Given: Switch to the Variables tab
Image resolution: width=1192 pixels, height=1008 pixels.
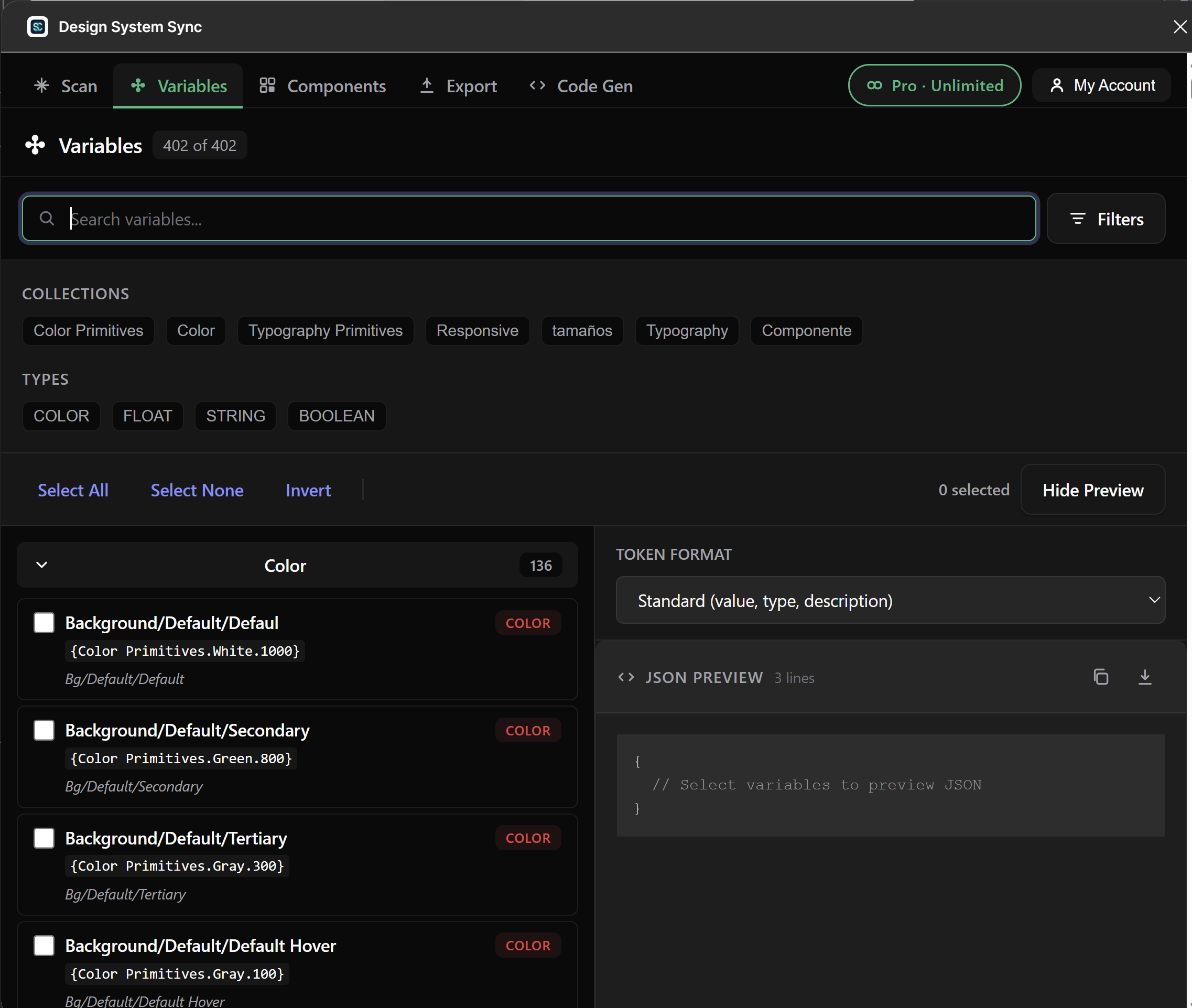Looking at the screenshot, I should (178, 86).
